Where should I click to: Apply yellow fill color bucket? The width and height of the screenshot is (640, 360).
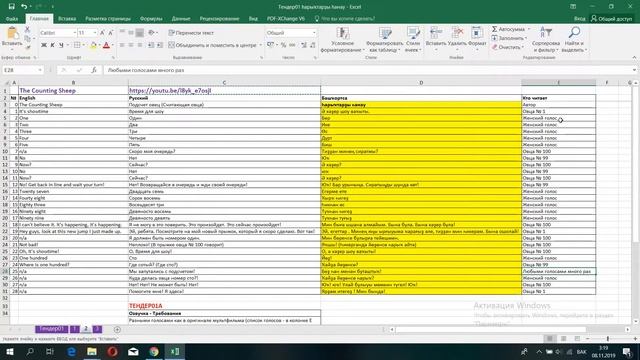point(93,45)
